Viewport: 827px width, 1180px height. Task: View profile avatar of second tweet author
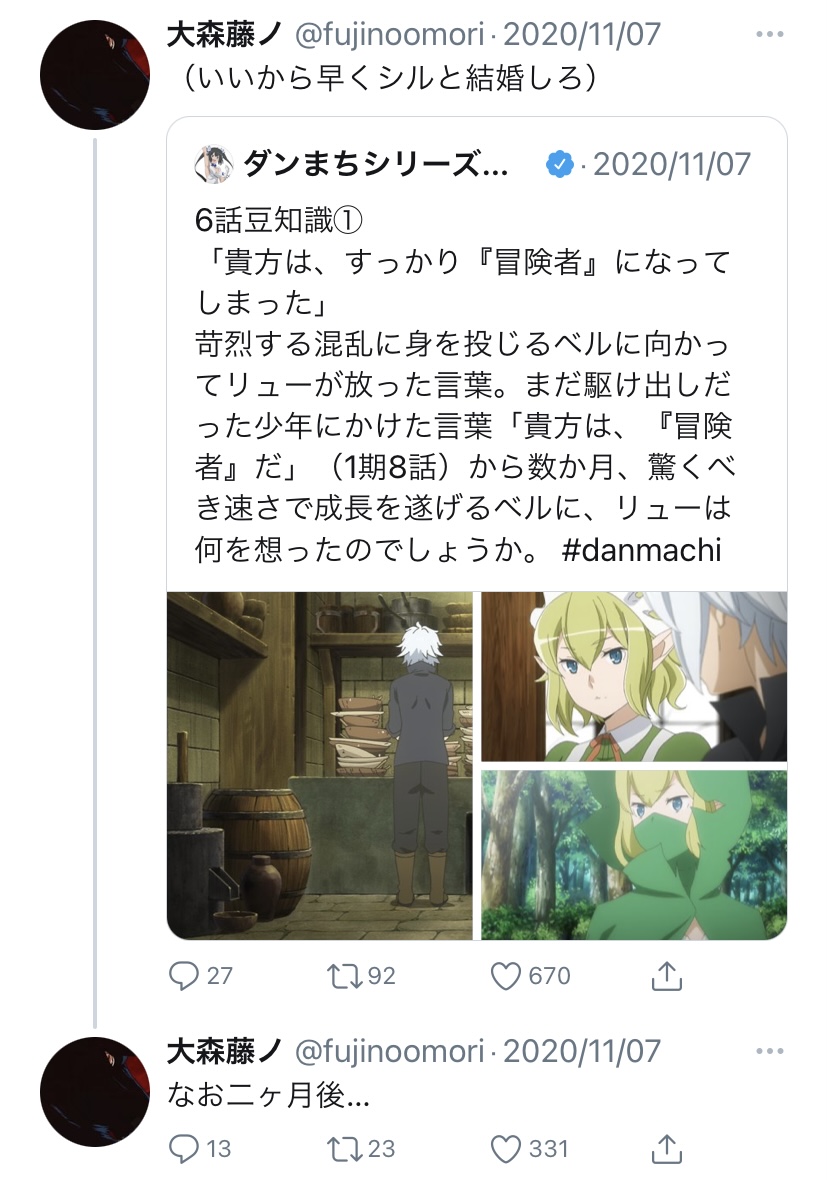(95, 1092)
